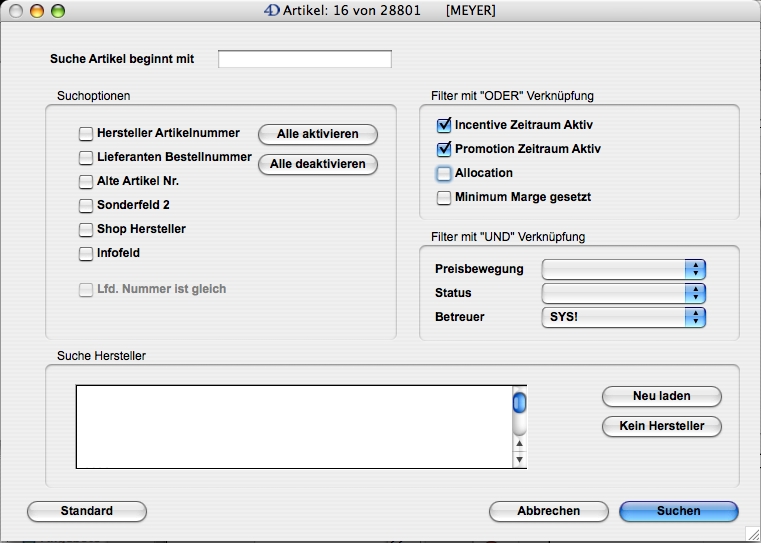
Task: Uncheck Incentive Zeitraum Aktiv filter
Action: [x=444, y=125]
